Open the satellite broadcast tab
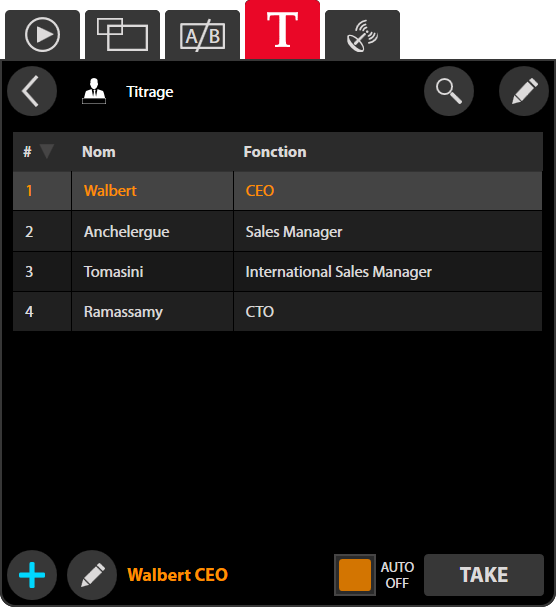The width and height of the screenshot is (556, 607). (x=362, y=35)
